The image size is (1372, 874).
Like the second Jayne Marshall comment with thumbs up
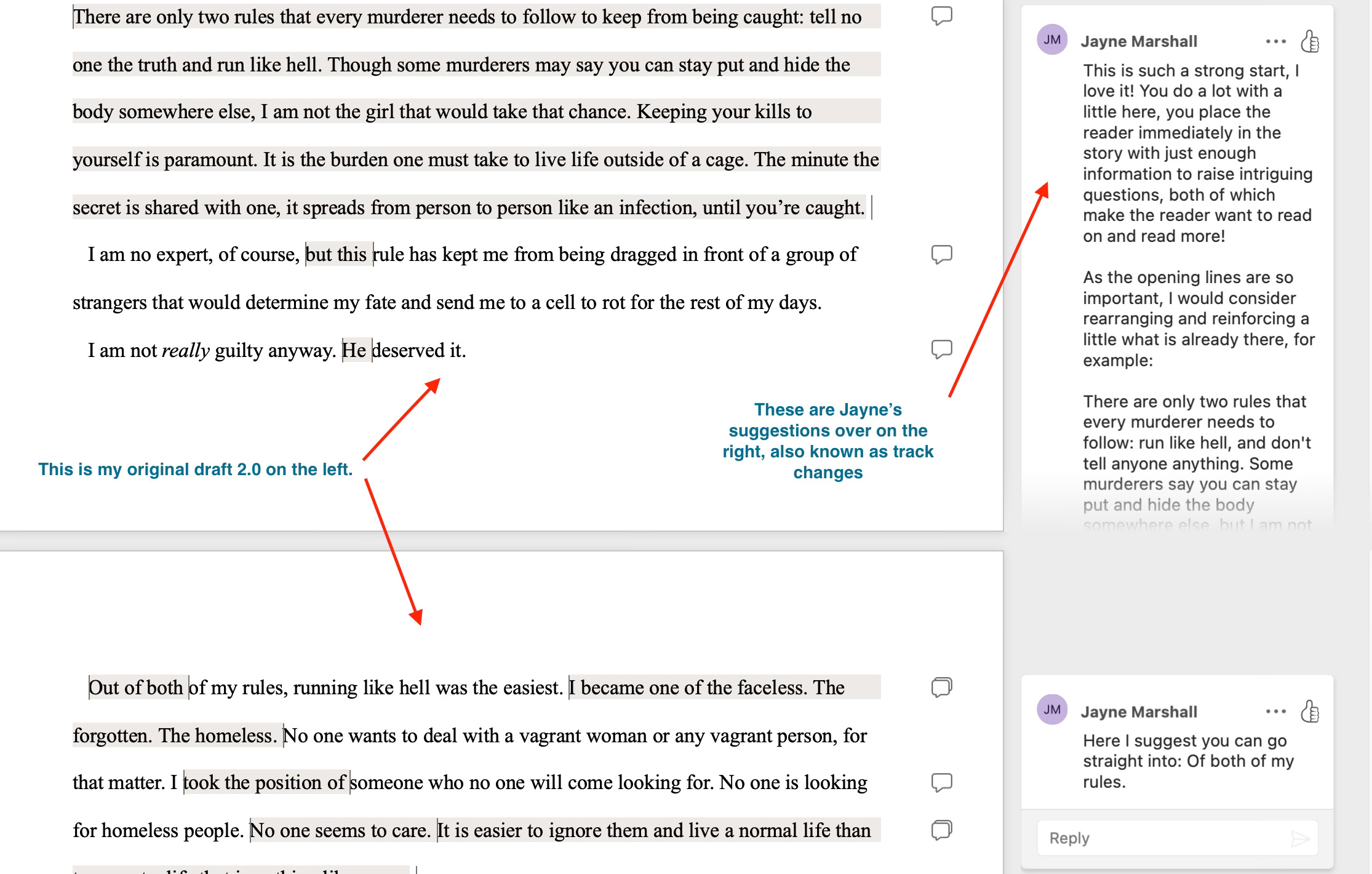1310,712
